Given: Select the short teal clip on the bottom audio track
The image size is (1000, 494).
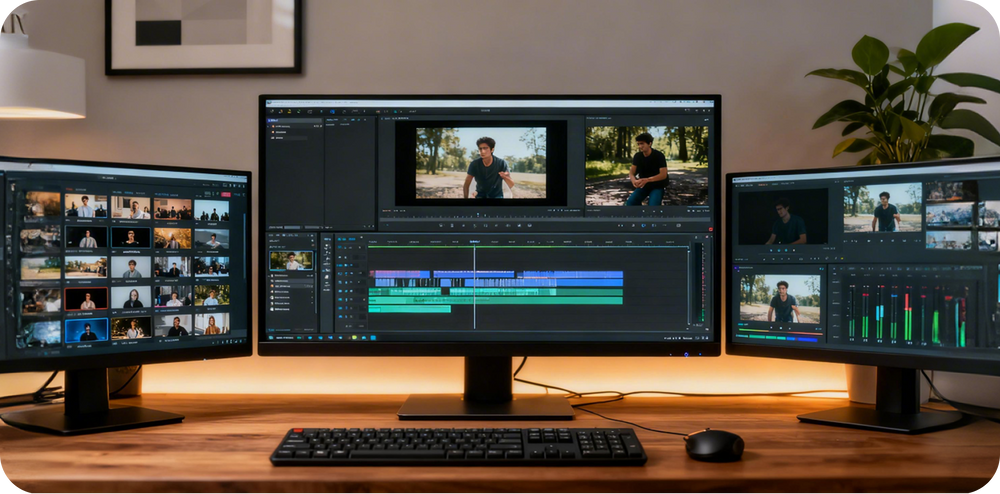Looking at the screenshot, I should 409,309.
